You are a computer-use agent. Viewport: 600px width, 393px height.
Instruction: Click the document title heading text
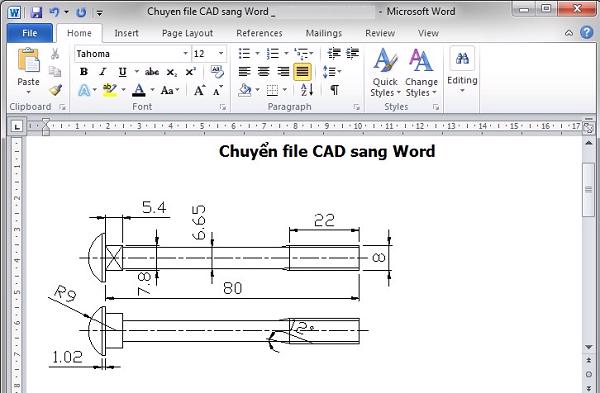(x=327, y=152)
